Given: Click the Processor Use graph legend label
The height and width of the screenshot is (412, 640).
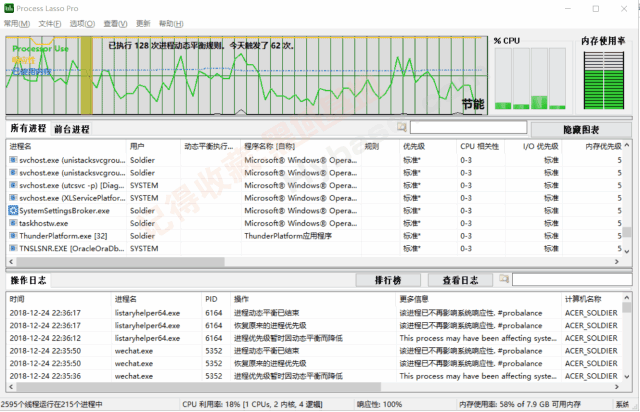Looking at the screenshot, I should (40, 49).
